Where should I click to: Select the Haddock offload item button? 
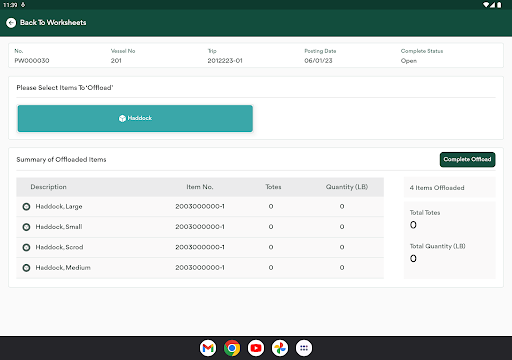point(135,118)
